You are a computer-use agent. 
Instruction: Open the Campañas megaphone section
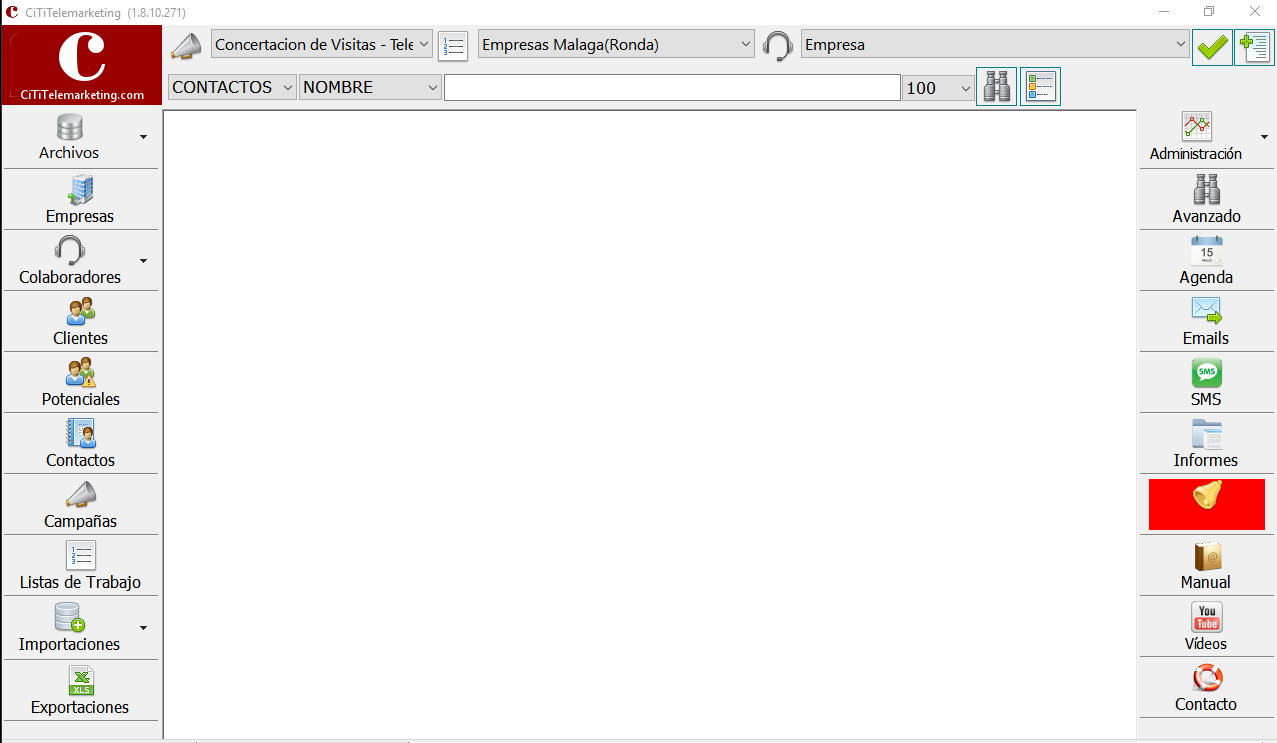81,504
